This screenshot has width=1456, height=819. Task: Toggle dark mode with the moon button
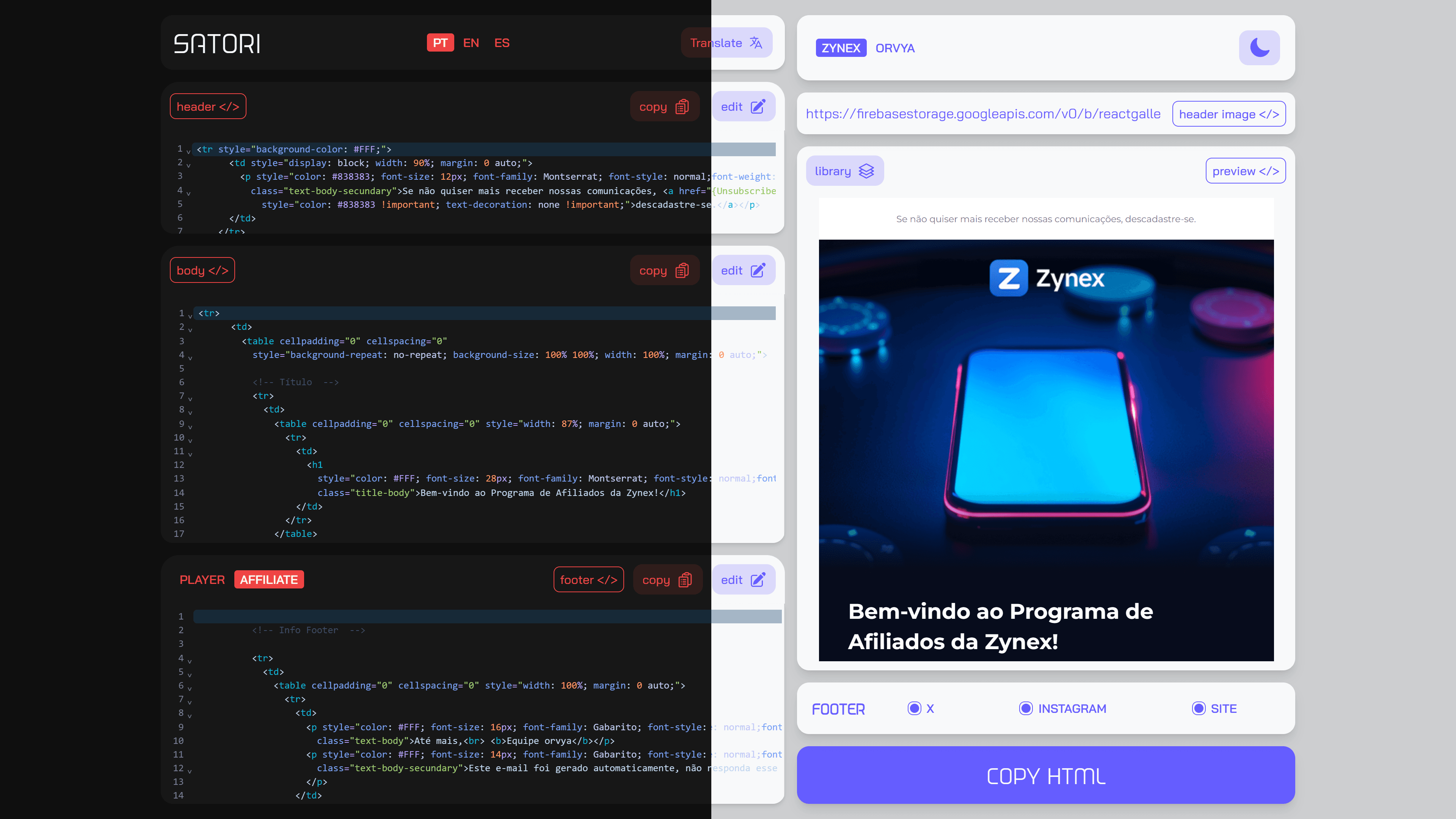click(1259, 47)
